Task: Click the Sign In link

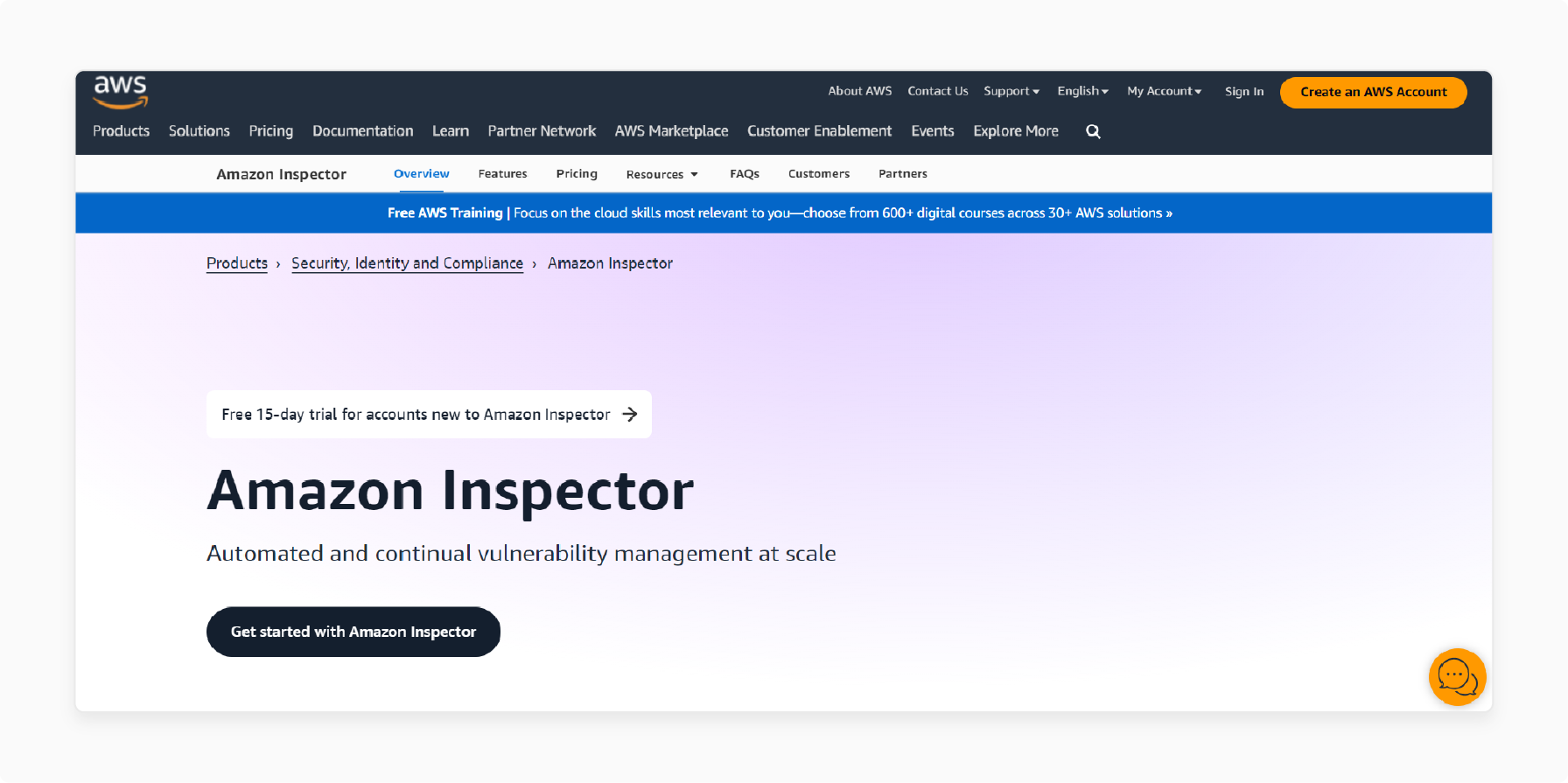Action: point(1244,91)
